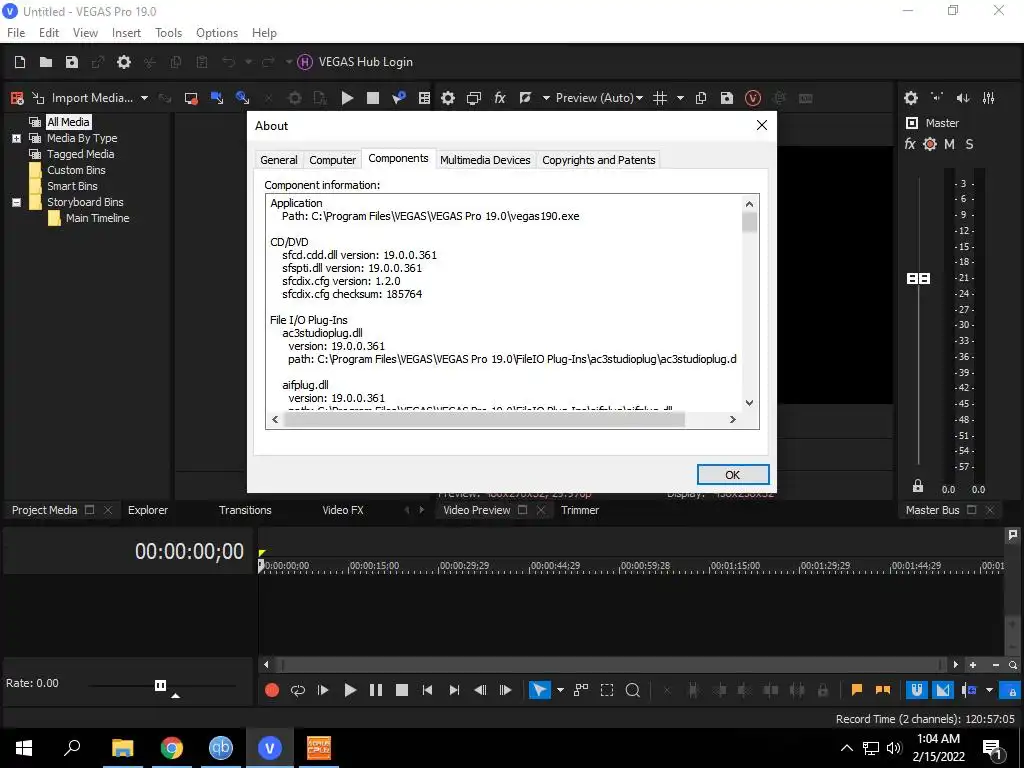
Task: Click Copy Snapshot to Clipboard icon
Action: point(701,98)
